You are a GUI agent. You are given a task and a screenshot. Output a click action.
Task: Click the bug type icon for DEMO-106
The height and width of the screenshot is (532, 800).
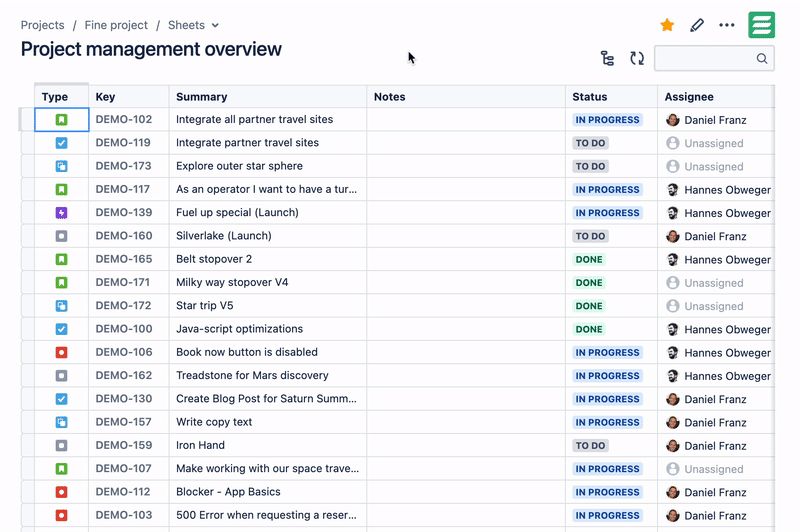point(61,353)
